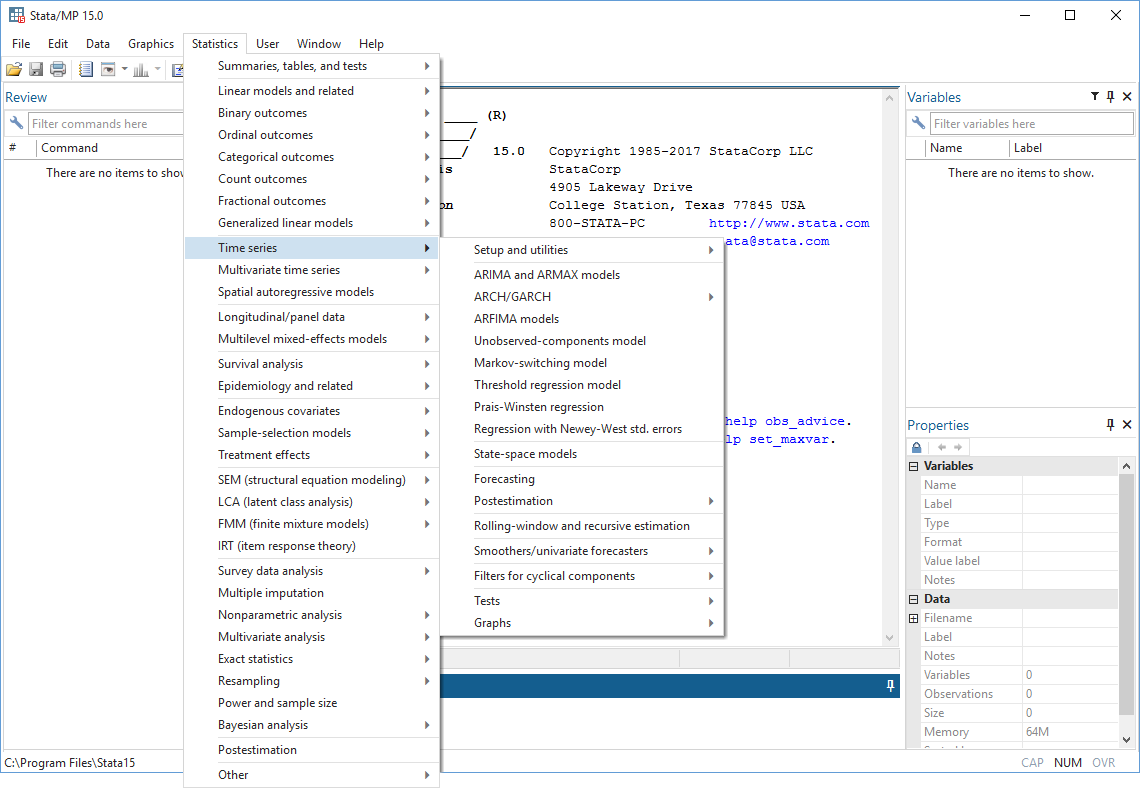Screen dimensions: 1140x788
Task: Click the Open file toolbar icon
Action: [x=14, y=70]
